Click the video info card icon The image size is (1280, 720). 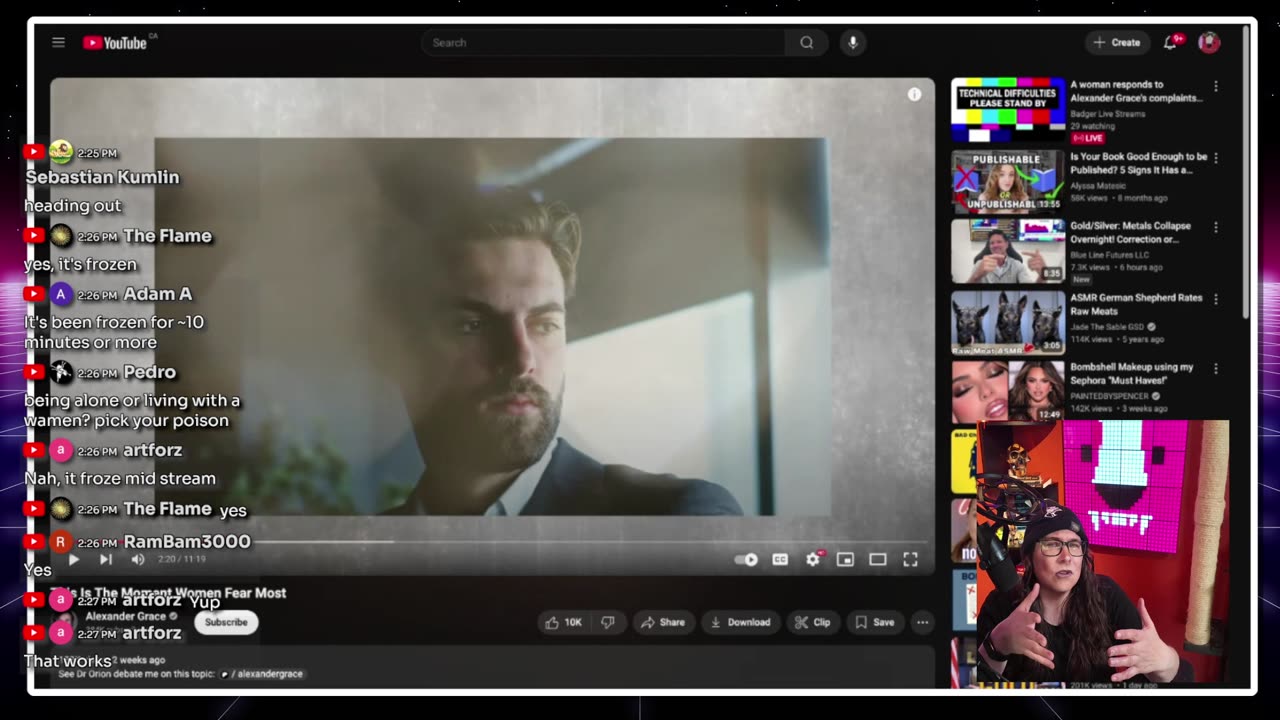(x=914, y=94)
